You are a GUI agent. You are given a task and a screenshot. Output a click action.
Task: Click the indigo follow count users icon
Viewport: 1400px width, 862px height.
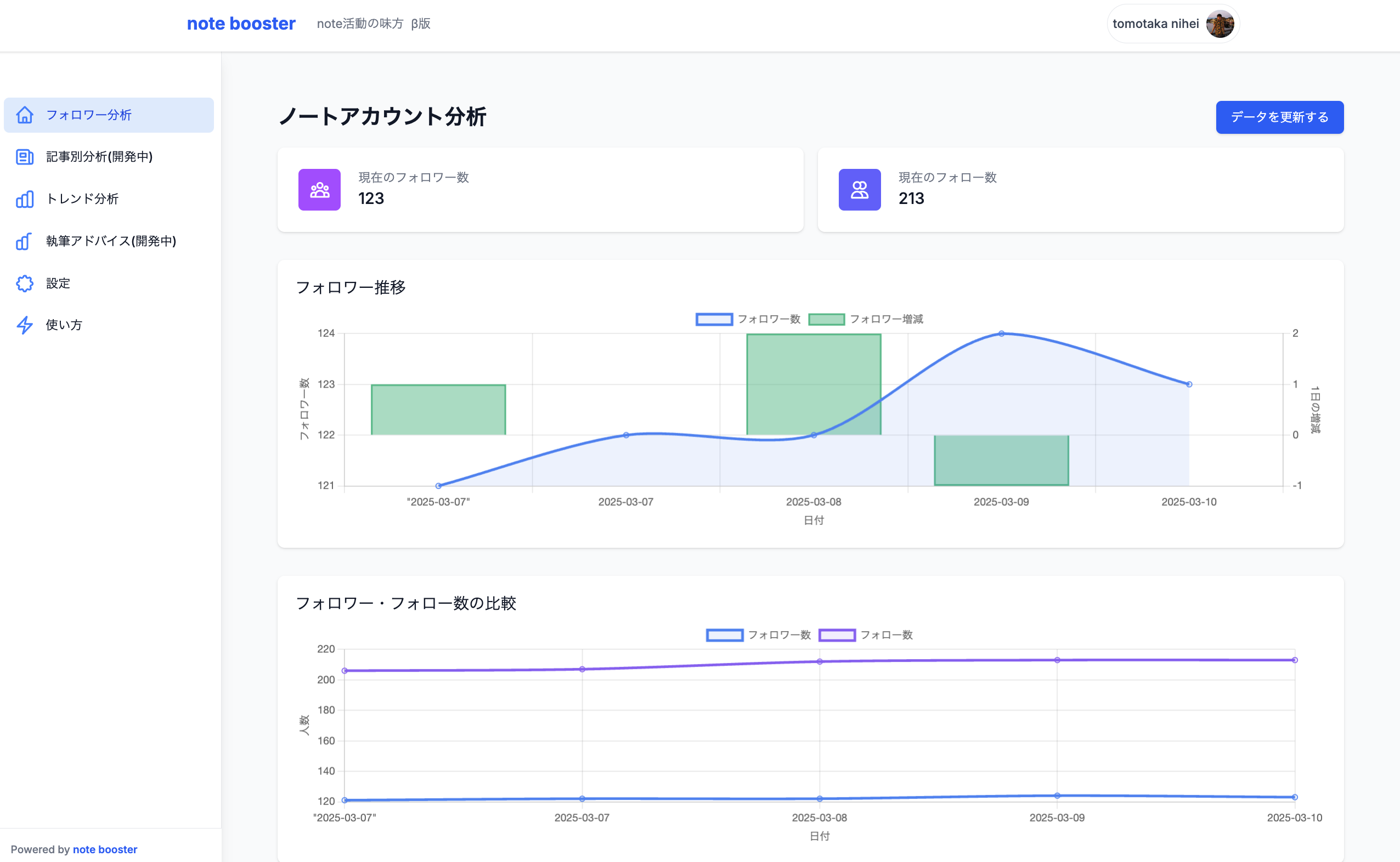[860, 190]
